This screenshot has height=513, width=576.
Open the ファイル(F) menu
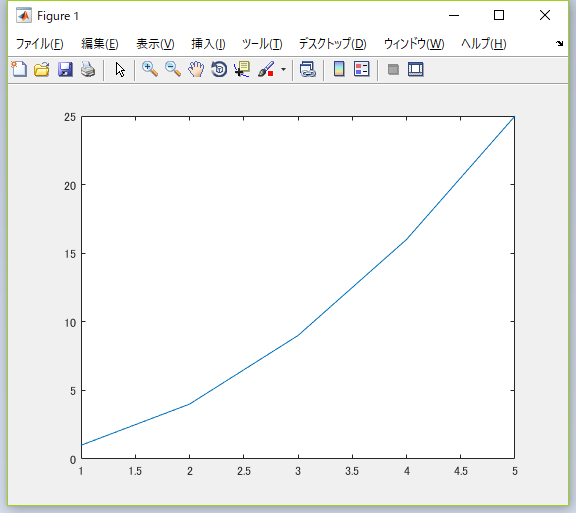[40, 44]
